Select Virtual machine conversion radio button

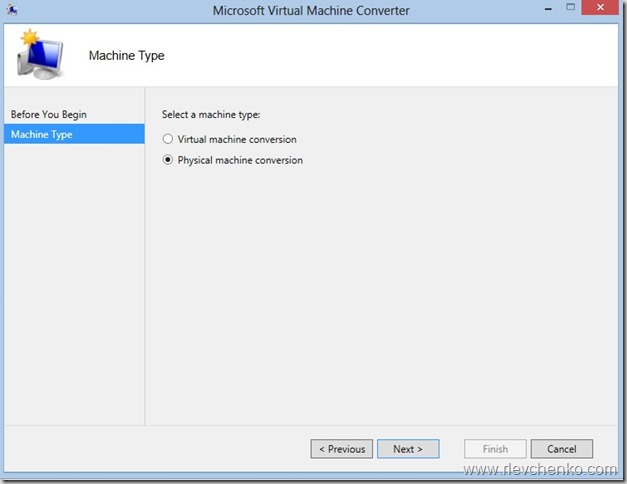tap(168, 139)
